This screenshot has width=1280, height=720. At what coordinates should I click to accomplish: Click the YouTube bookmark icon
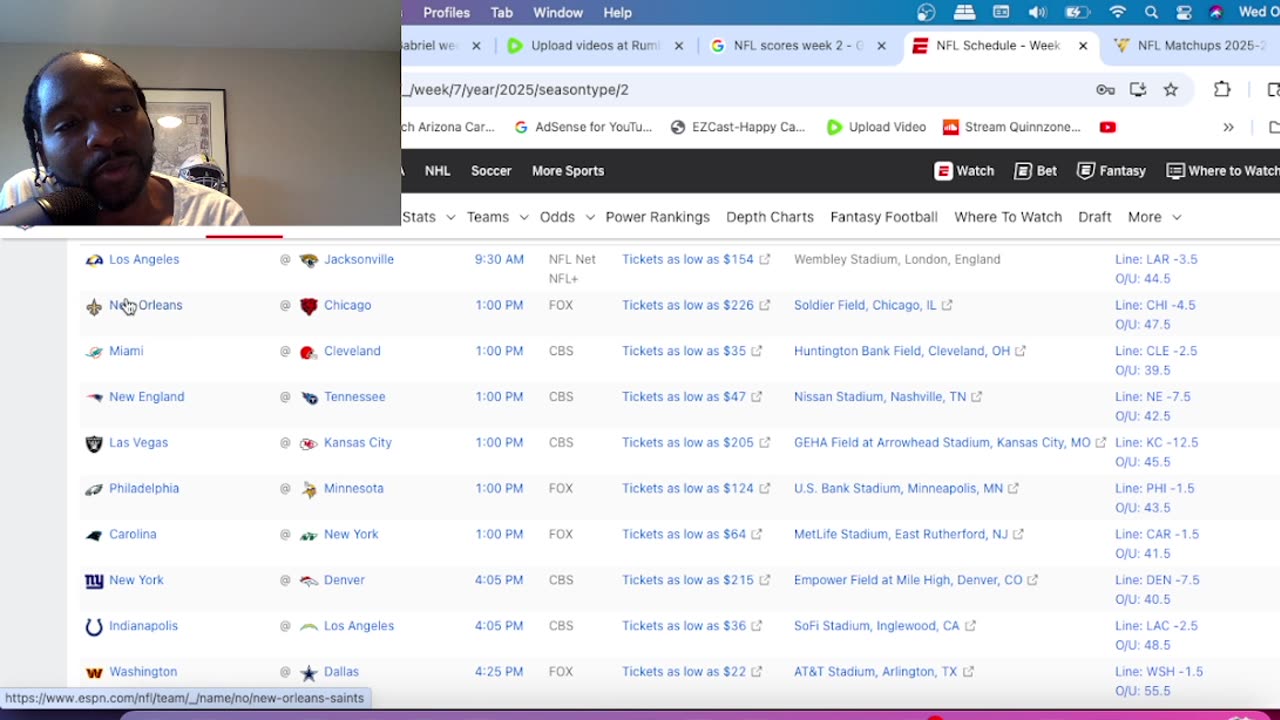pos(1107,127)
